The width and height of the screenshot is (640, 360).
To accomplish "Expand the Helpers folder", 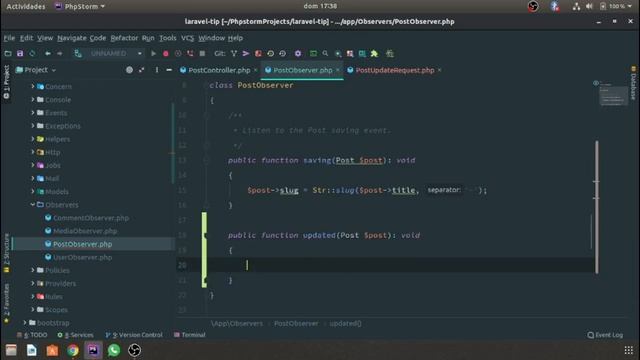I will click(33, 139).
